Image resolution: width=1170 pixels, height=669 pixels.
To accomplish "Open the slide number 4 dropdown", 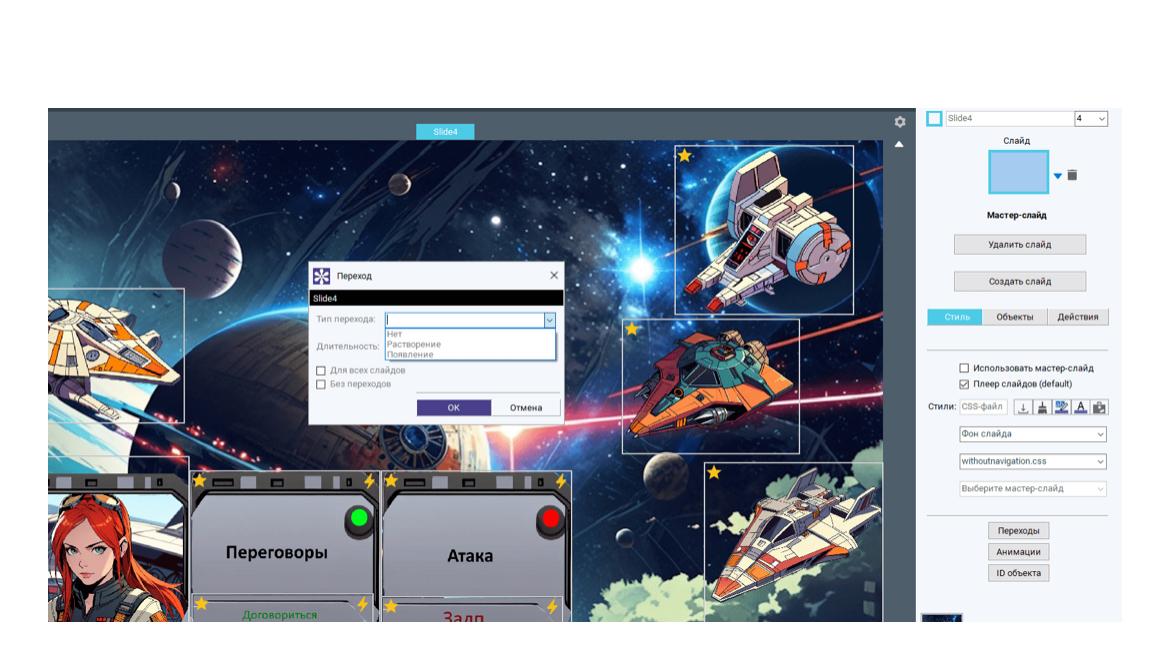I will pos(1090,118).
